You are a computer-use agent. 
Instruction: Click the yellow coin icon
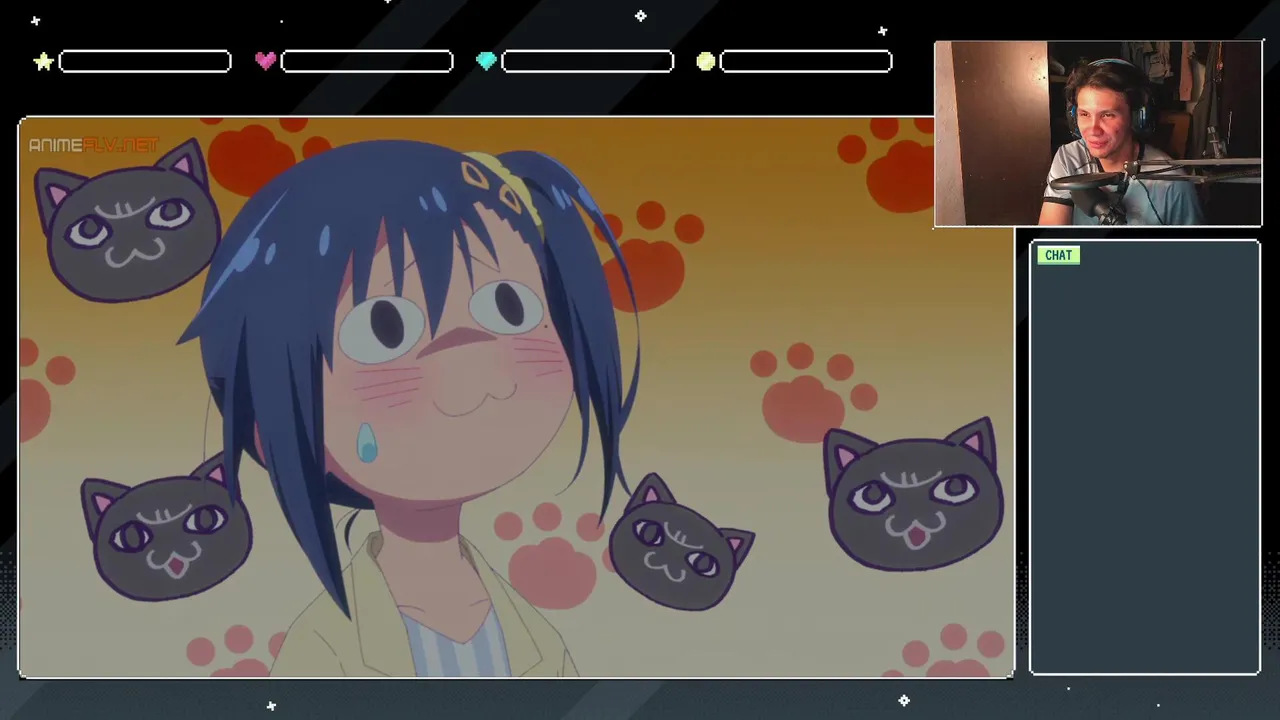tap(706, 62)
